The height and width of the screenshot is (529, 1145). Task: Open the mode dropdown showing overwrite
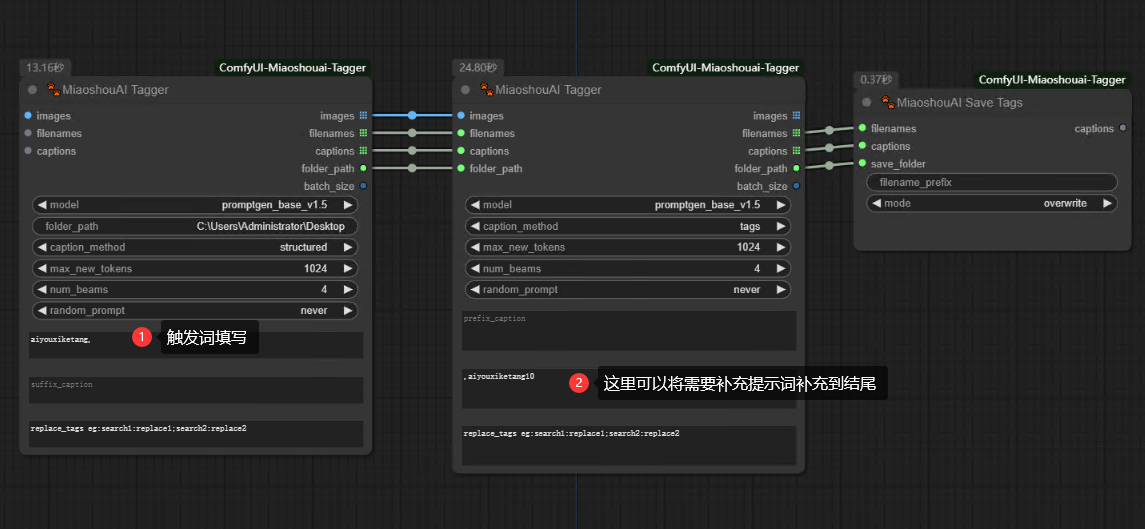[991, 203]
